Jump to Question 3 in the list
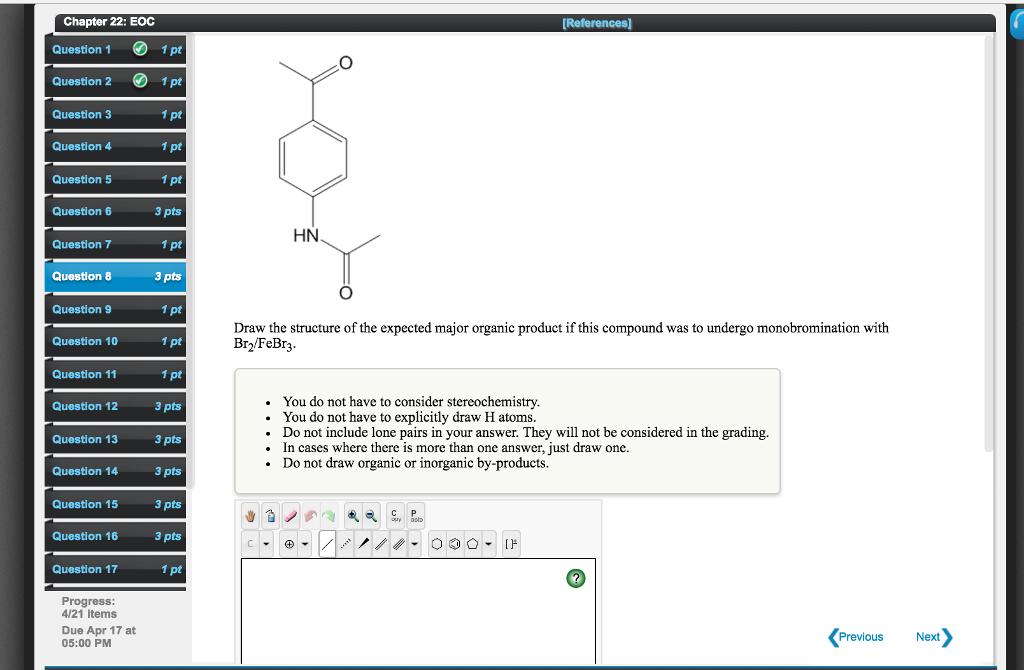The height and width of the screenshot is (670, 1024). tap(115, 115)
